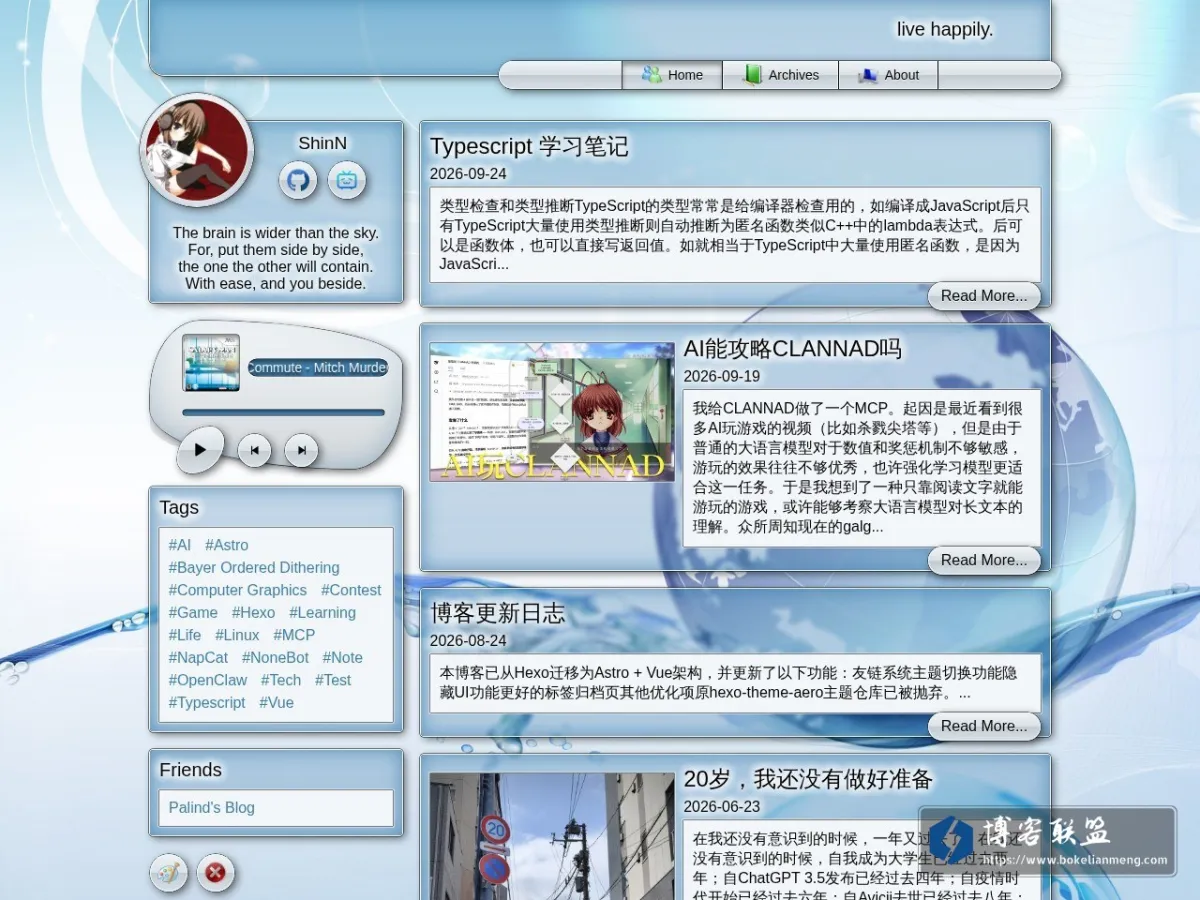Select the #Test tag
Screen dimensions: 1200x900
tap(334, 680)
